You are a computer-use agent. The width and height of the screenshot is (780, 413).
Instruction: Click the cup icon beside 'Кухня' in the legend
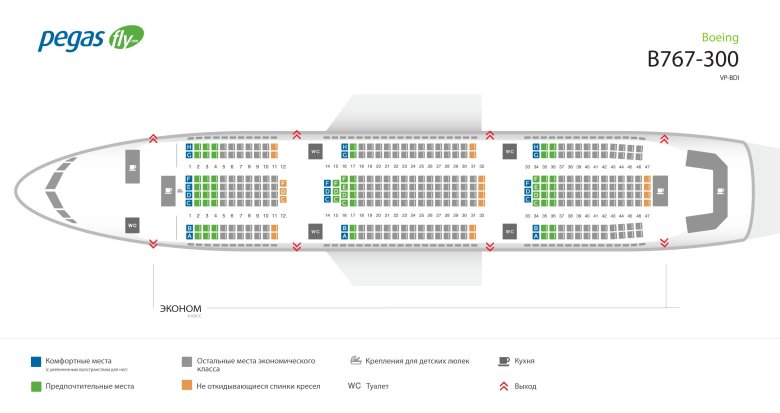[503, 360]
